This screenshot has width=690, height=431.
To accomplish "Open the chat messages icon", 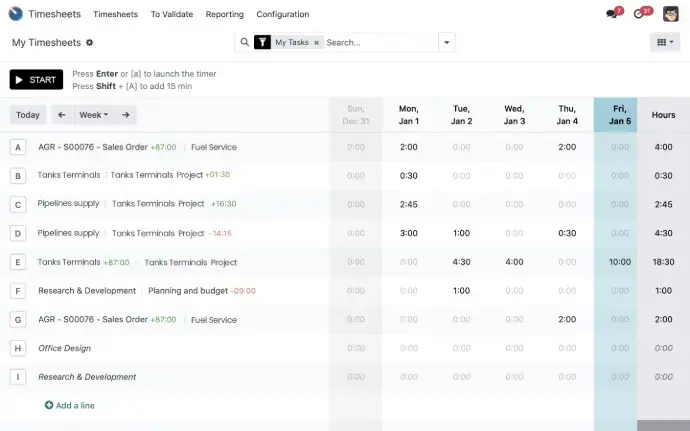I will [612, 14].
